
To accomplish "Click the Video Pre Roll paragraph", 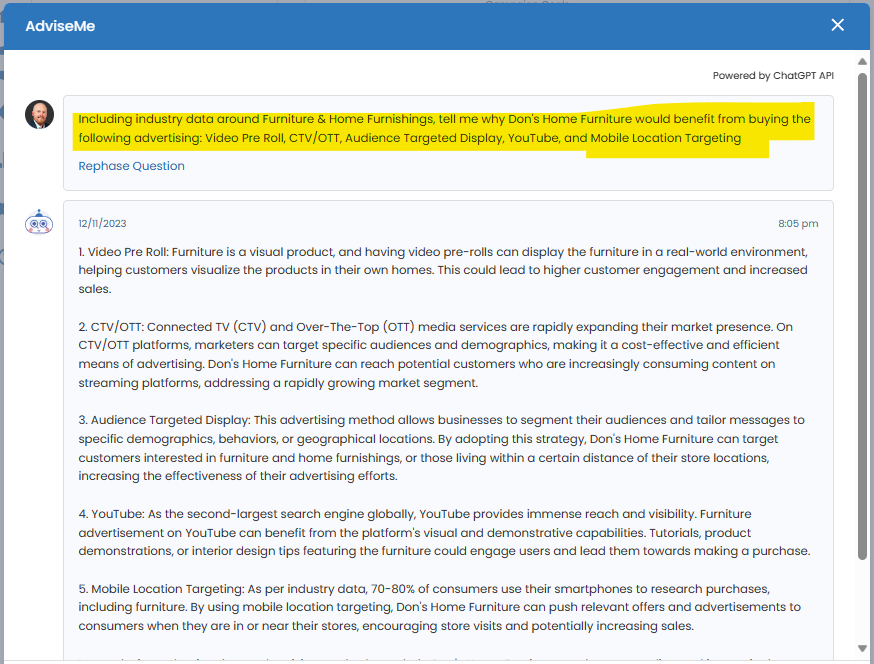I will (442, 270).
